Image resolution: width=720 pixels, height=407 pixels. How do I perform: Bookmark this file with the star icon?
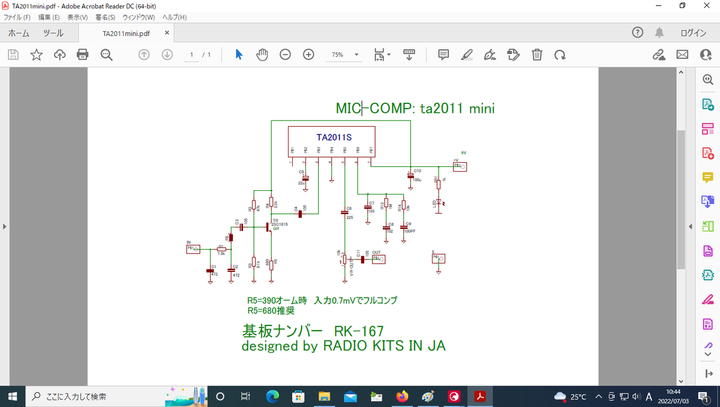click(x=36, y=54)
